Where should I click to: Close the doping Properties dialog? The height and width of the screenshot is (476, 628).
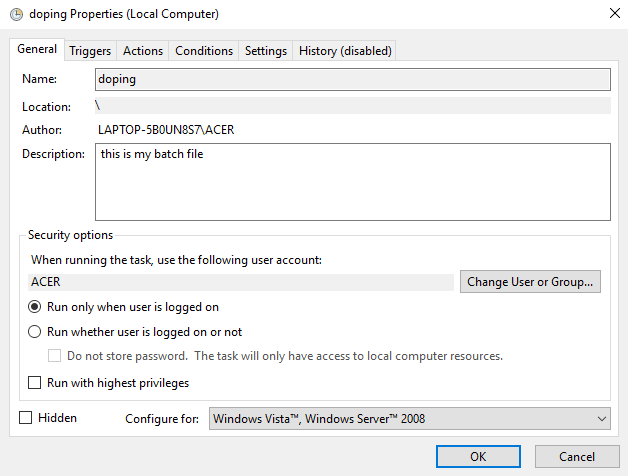pos(611,14)
